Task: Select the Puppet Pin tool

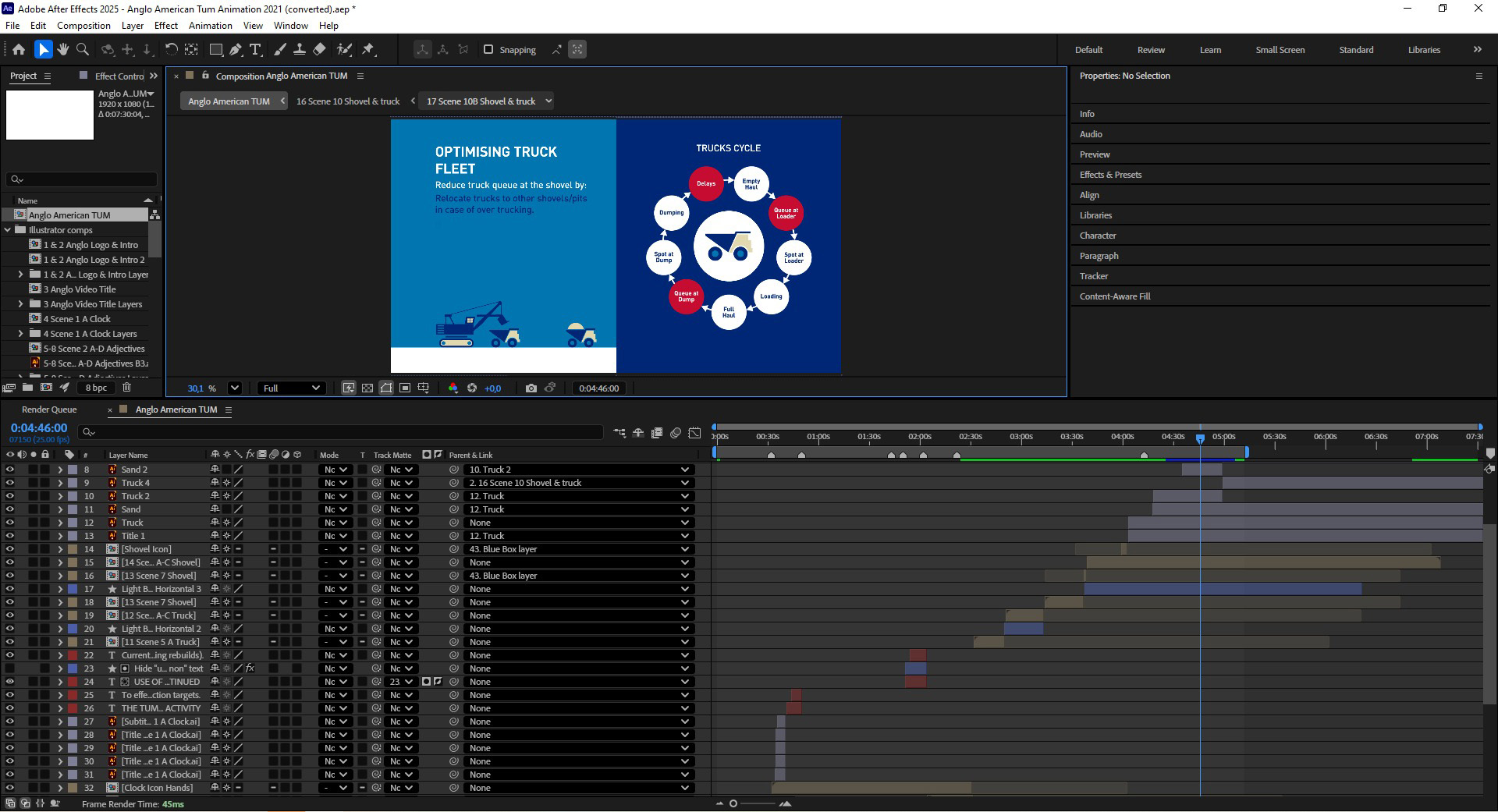Action: (x=368, y=49)
